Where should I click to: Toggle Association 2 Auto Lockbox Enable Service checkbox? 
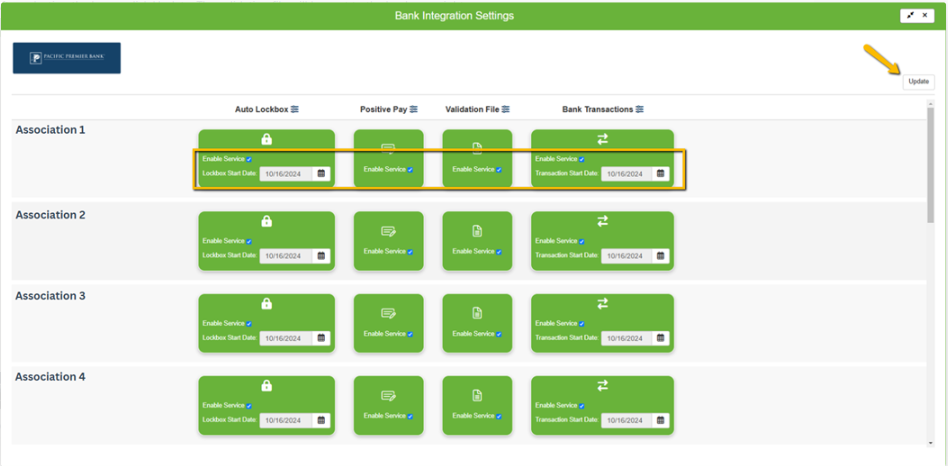pos(249,241)
